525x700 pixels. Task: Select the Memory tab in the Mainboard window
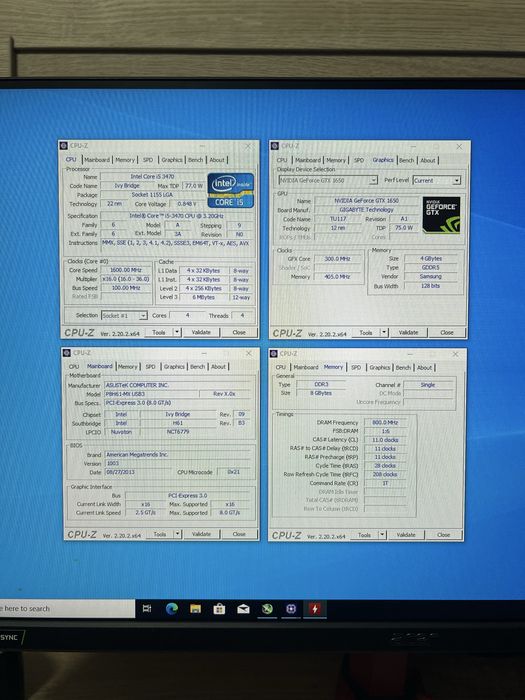128,367
